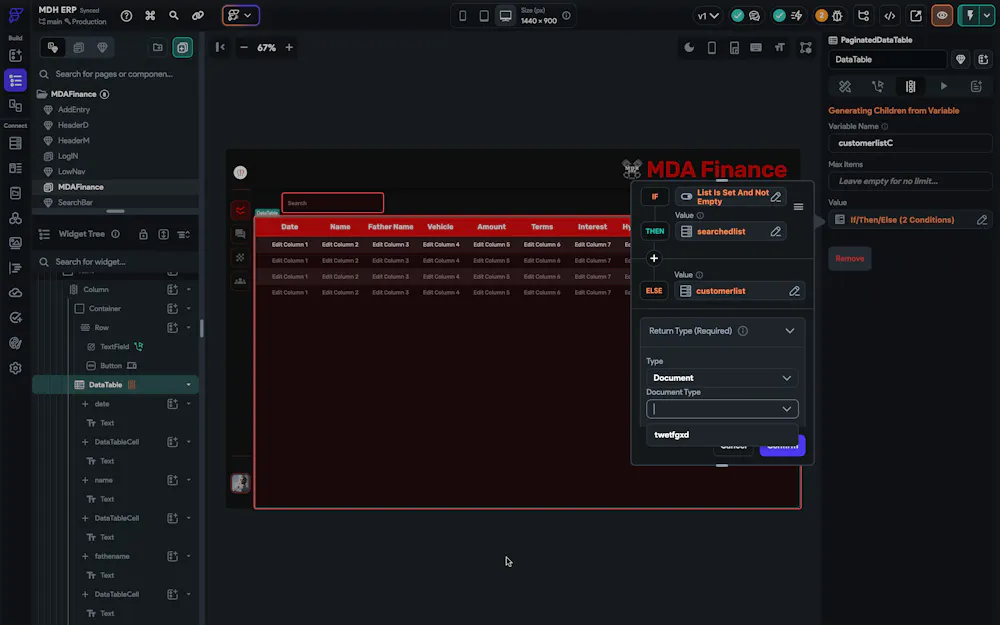Click the DataTable name field

pos(887,59)
